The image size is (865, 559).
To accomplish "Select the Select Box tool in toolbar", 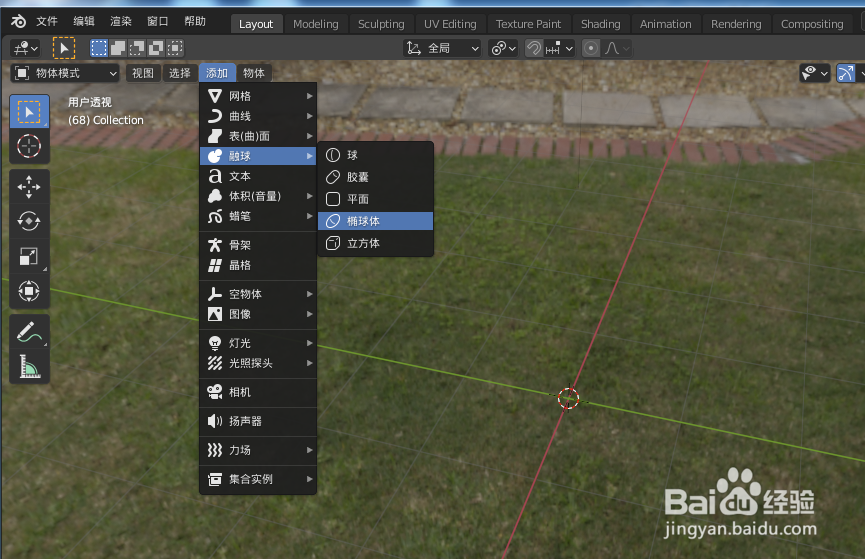I will coord(29,112).
